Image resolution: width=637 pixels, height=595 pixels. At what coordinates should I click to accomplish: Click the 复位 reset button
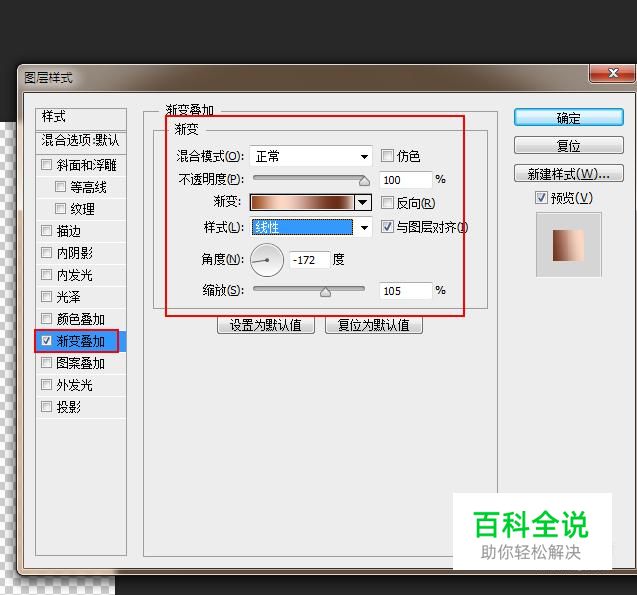click(x=568, y=145)
